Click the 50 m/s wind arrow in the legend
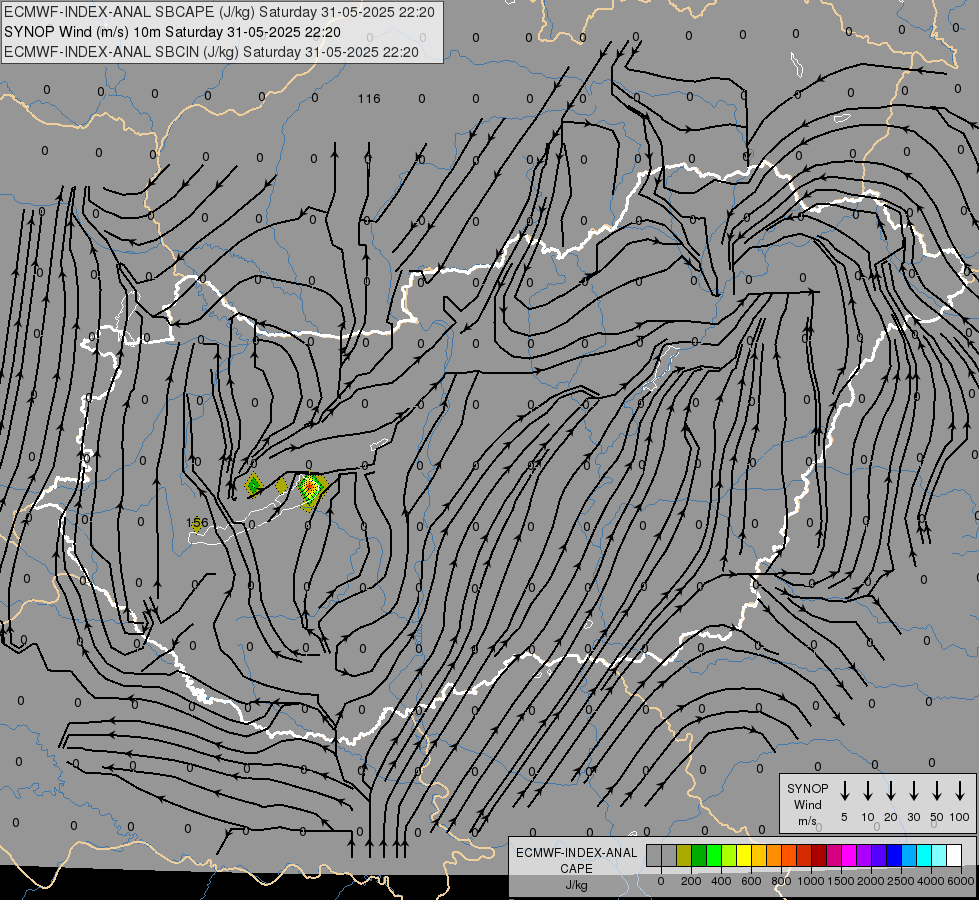Image resolution: width=979 pixels, height=900 pixels. pyautogui.click(x=937, y=791)
